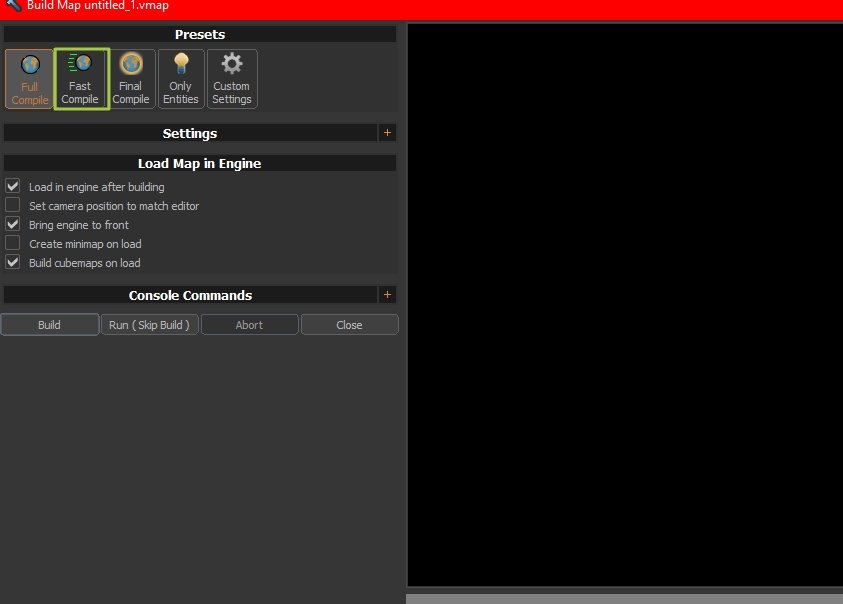Click the Close button in dialog

pos(349,325)
